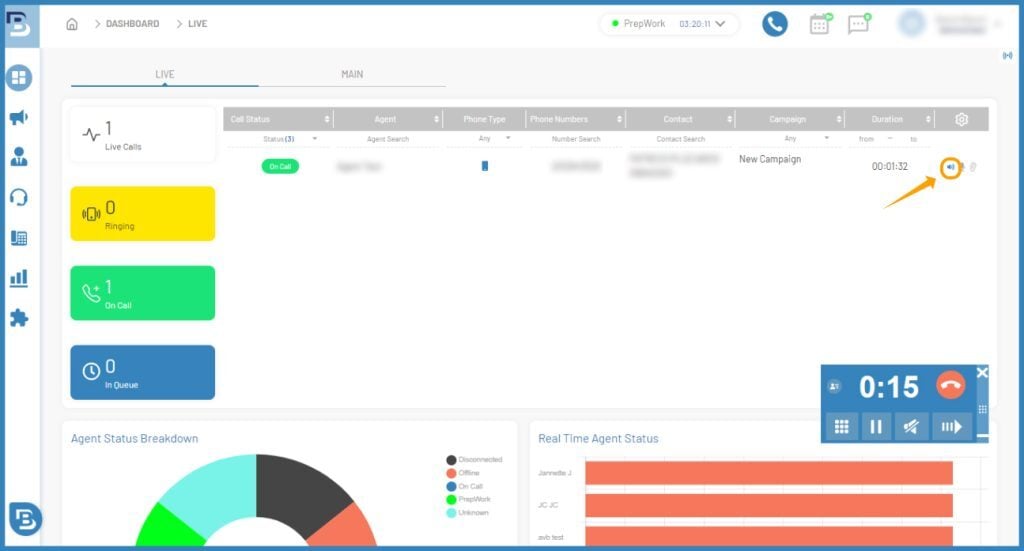Screen dimensions: 1024x551
Task: Click the listen speaker icon on live call row
Action: pos(950,167)
